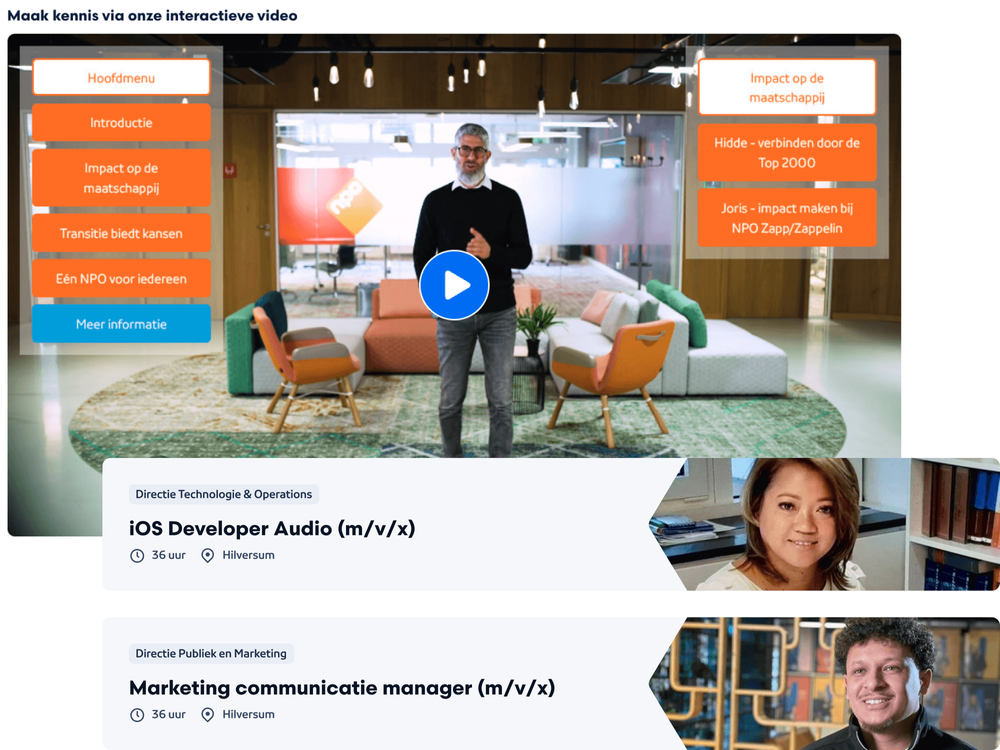
Task: Click Hilversum on iOS Developer card
Action: (248, 555)
